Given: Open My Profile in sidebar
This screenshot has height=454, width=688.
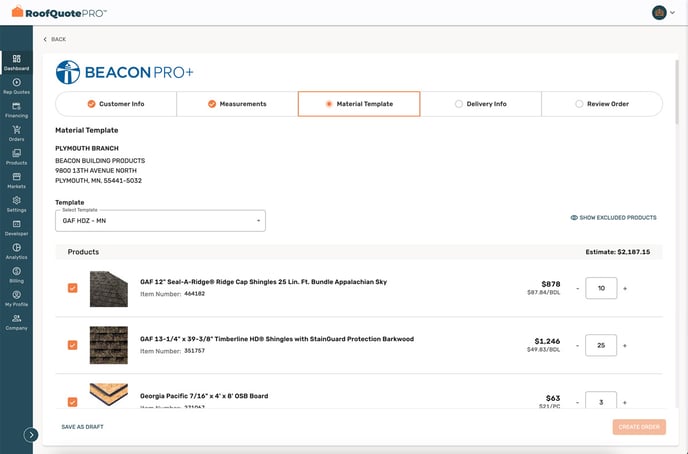Looking at the screenshot, I should click(16, 299).
